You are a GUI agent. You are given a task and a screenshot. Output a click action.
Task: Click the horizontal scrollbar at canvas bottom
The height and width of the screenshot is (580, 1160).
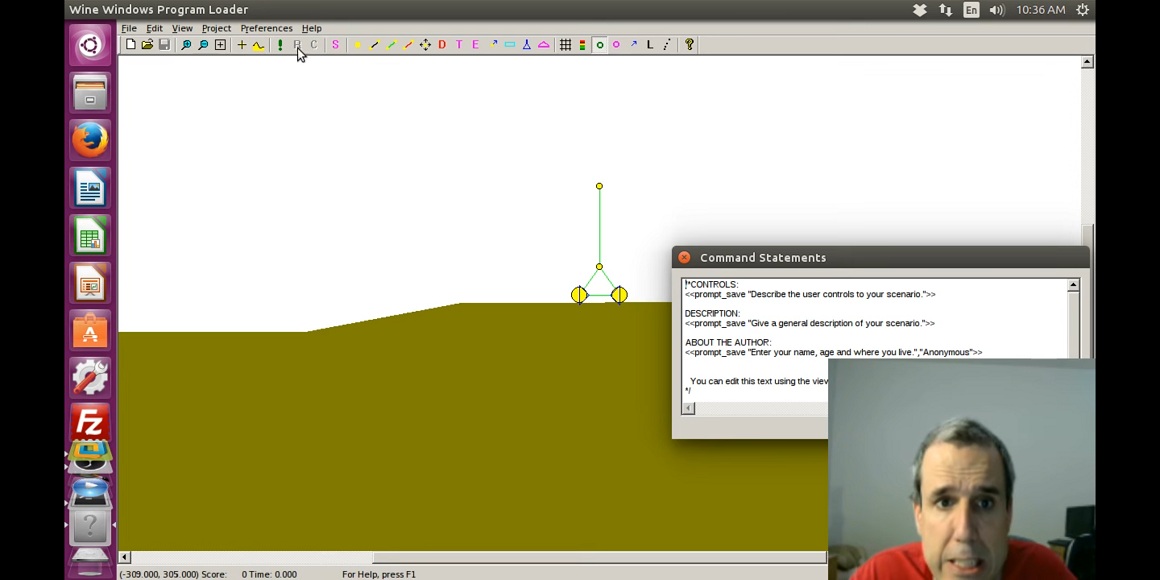(470, 557)
